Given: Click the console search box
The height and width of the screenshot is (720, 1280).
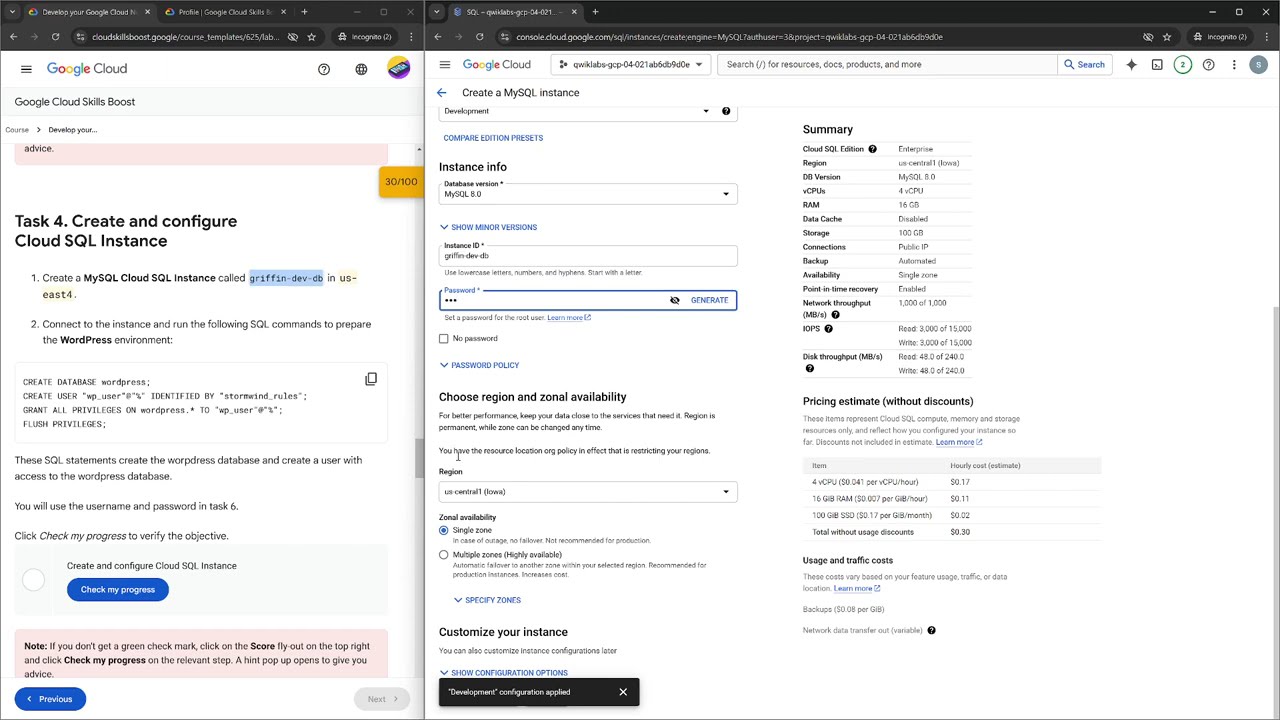Looking at the screenshot, I should [x=888, y=64].
